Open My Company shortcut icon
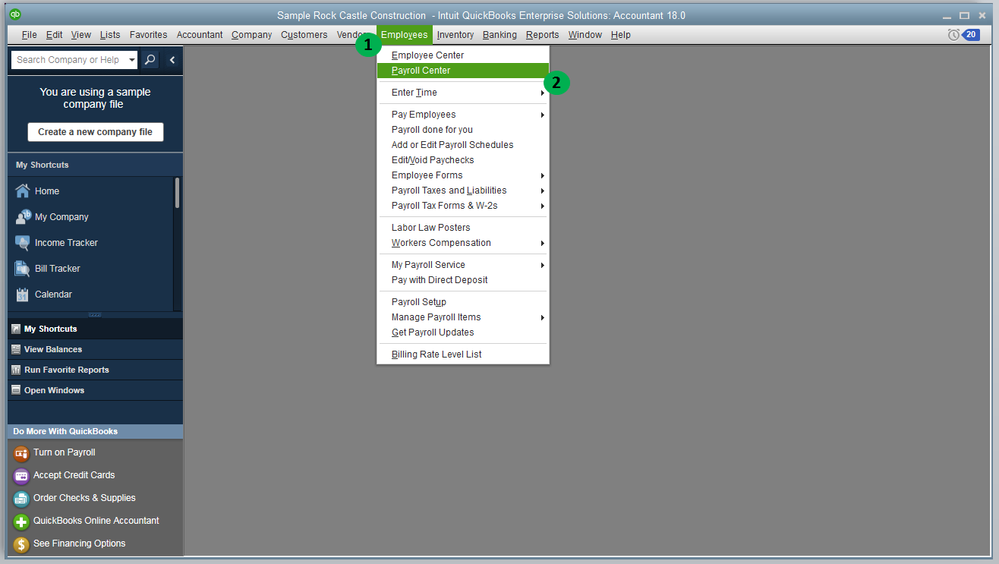Viewport: 999px width, 564px height. point(23,217)
